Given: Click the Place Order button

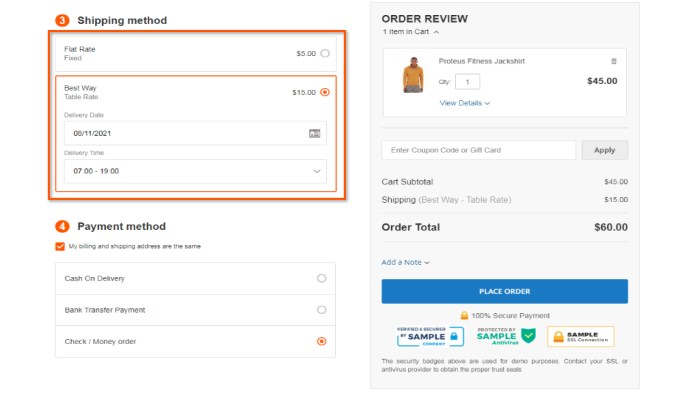Looking at the screenshot, I should click(x=504, y=291).
